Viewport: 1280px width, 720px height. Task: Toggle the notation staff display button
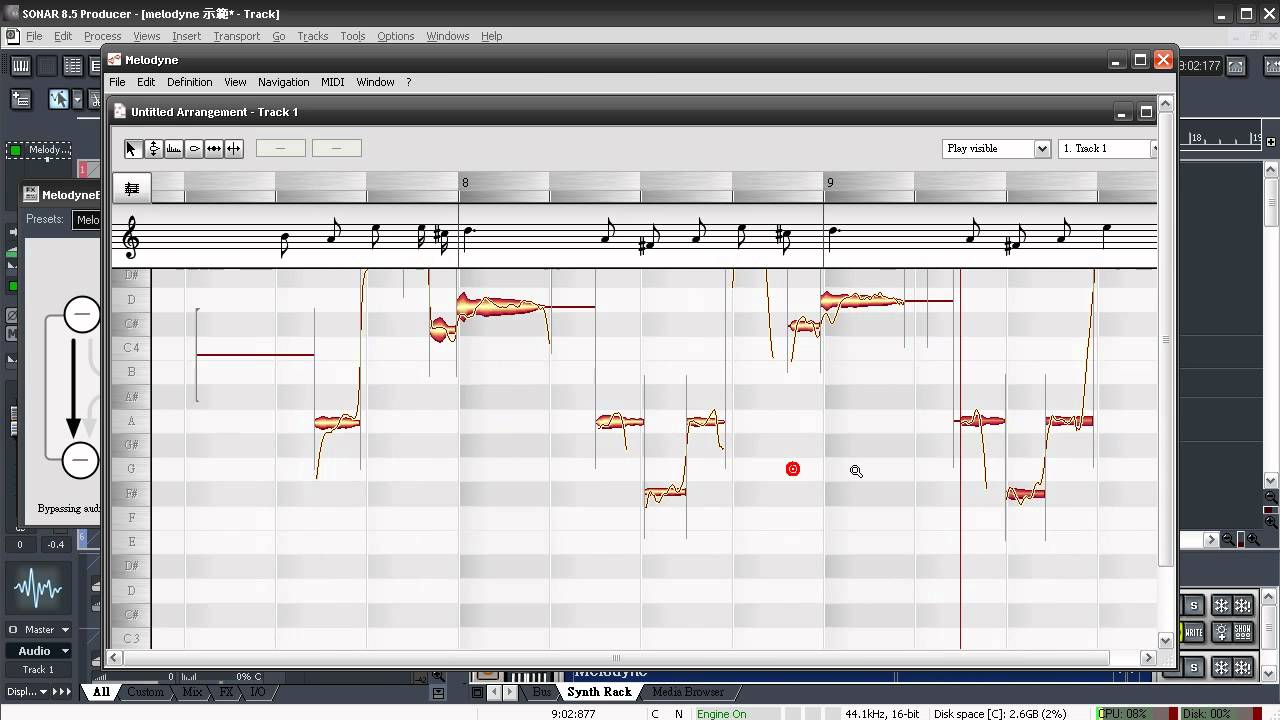click(131, 188)
